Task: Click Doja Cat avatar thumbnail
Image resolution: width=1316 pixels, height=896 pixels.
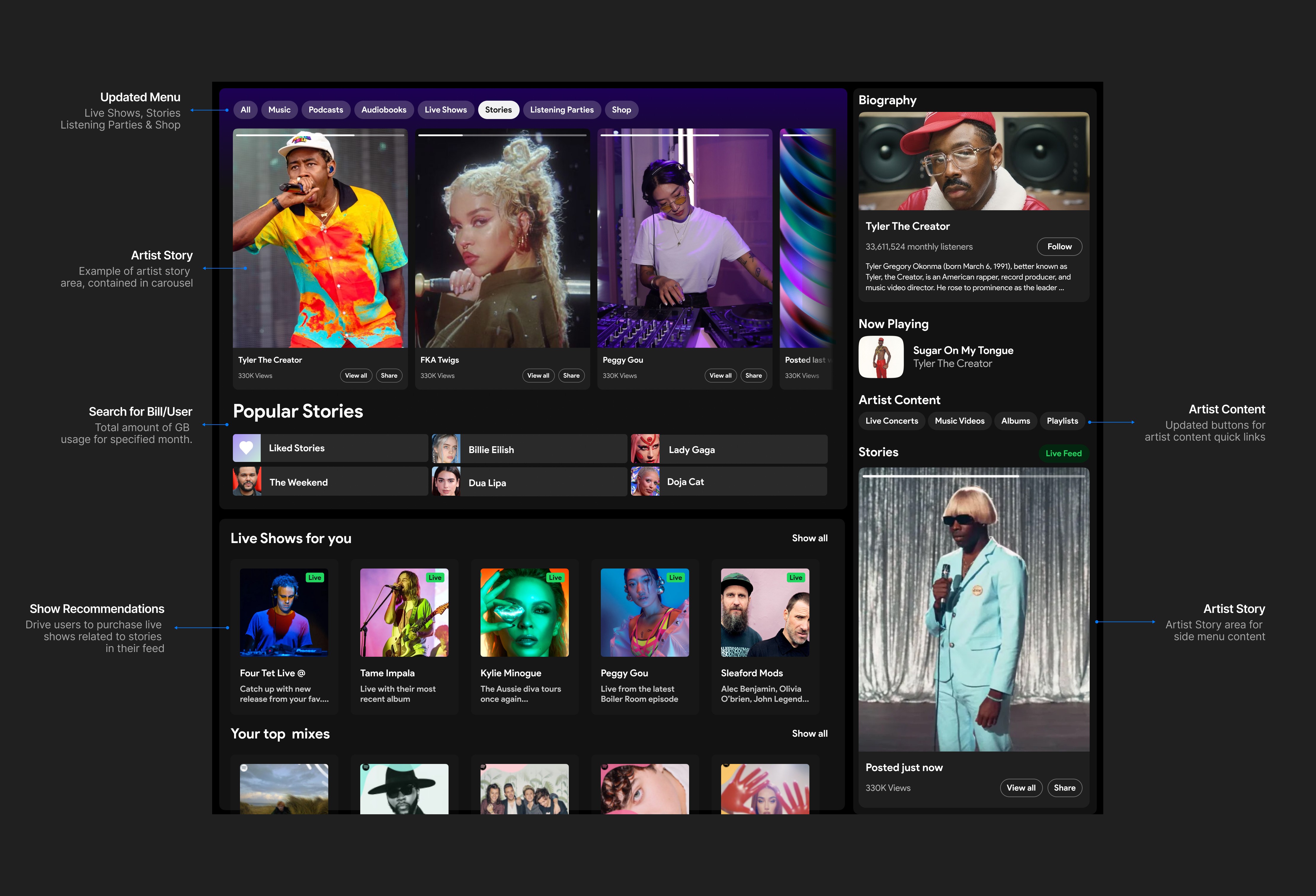Action: click(645, 482)
